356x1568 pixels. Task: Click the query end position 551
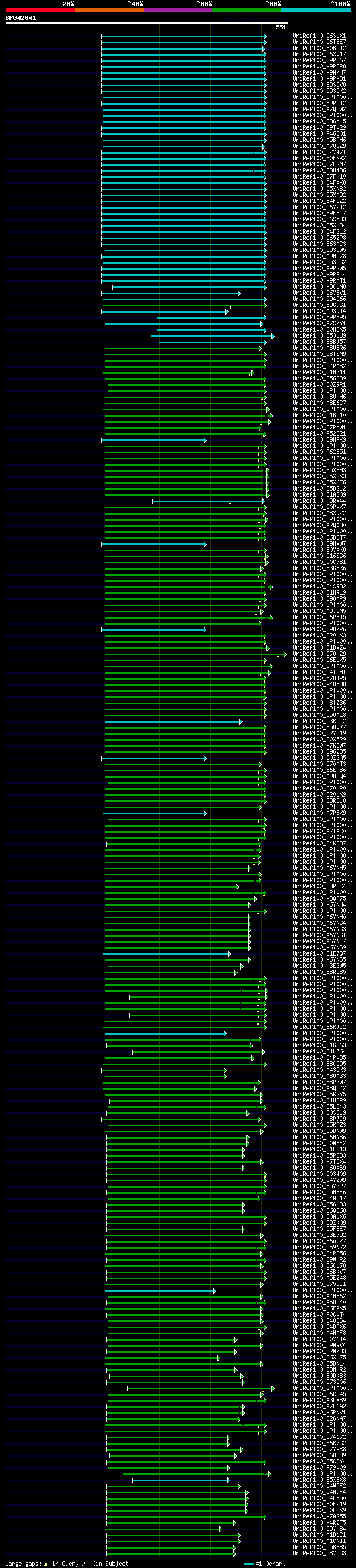click(x=280, y=27)
